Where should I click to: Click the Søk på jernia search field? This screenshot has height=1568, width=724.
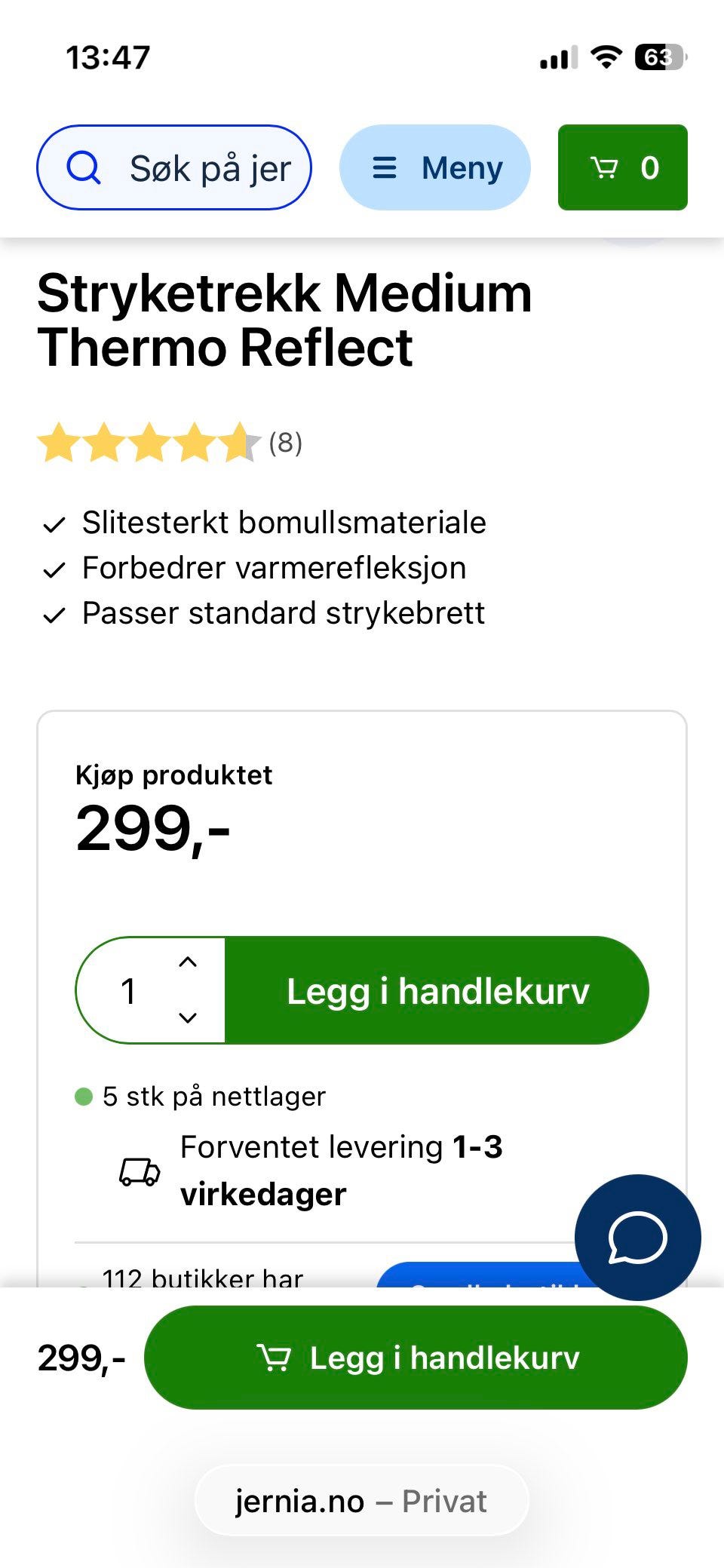coord(210,167)
